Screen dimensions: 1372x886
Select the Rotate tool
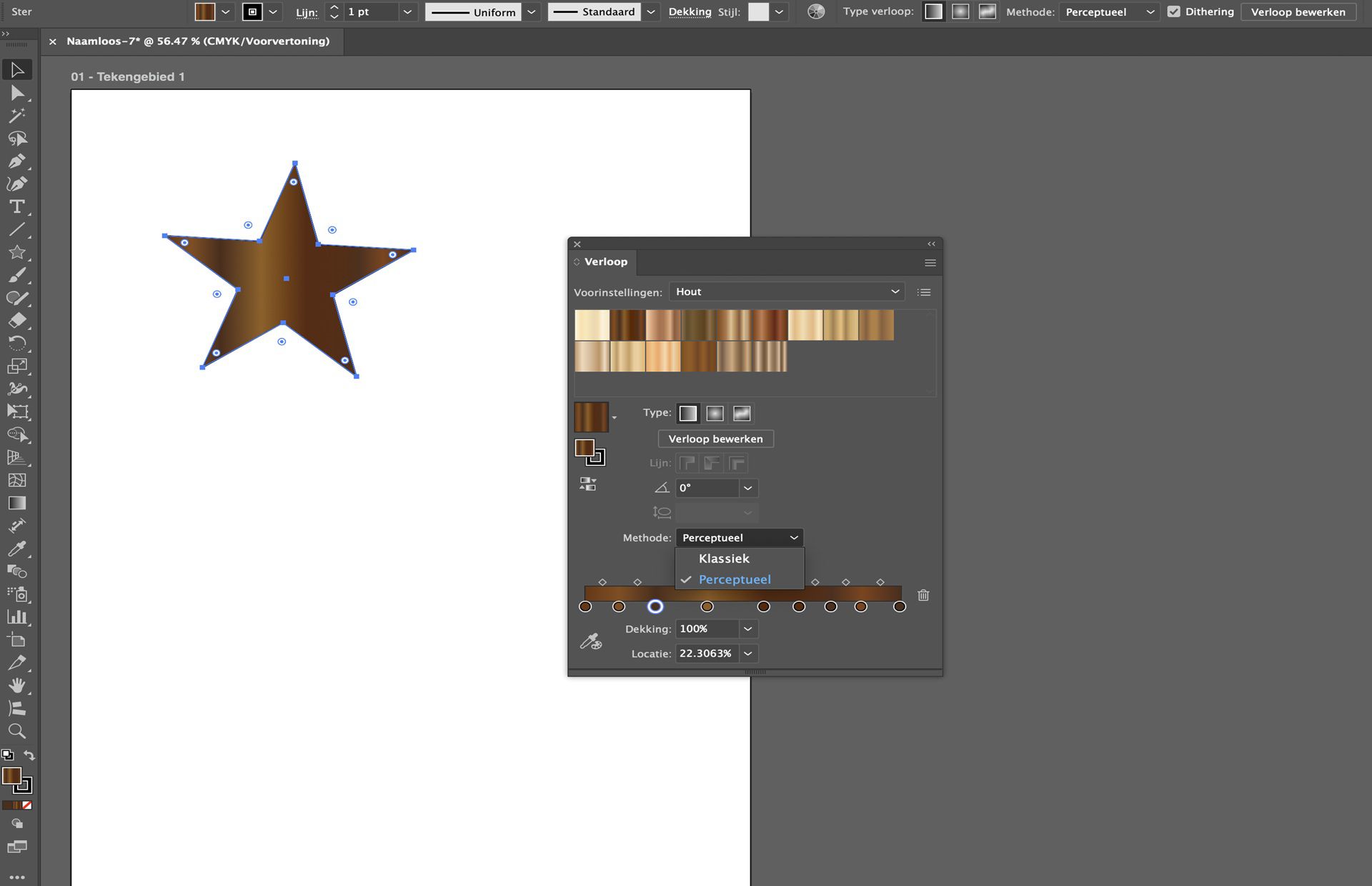(x=17, y=343)
